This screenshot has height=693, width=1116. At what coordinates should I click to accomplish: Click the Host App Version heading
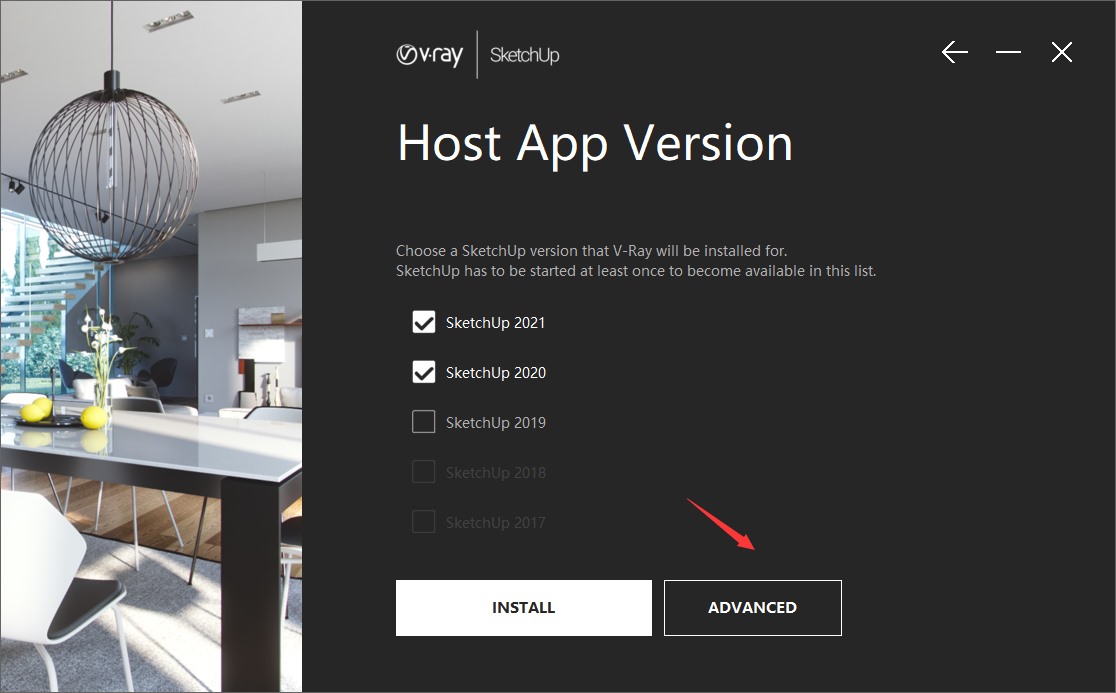pyautogui.click(x=595, y=144)
